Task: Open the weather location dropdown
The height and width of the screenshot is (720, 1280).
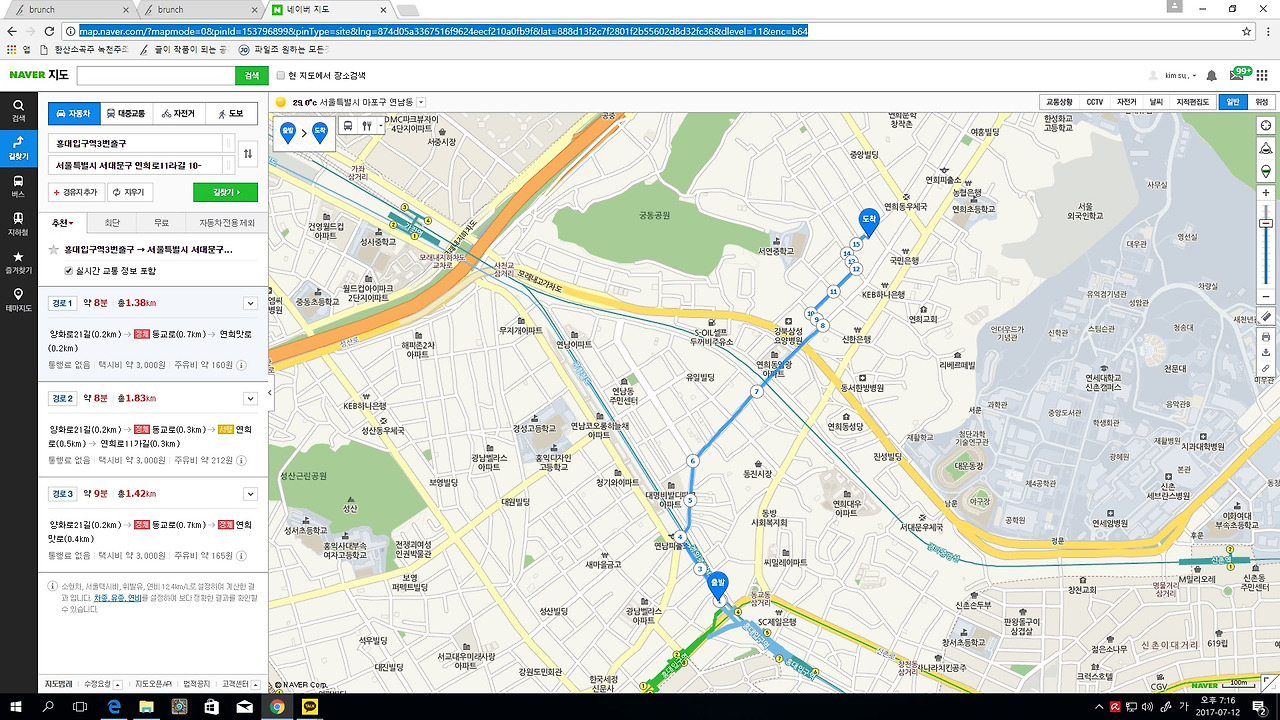Action: coord(421,102)
